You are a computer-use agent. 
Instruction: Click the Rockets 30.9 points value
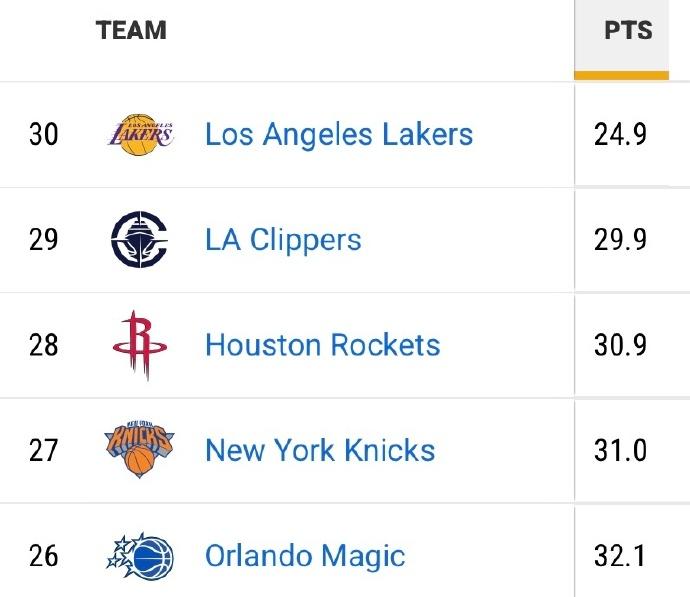[620, 345]
